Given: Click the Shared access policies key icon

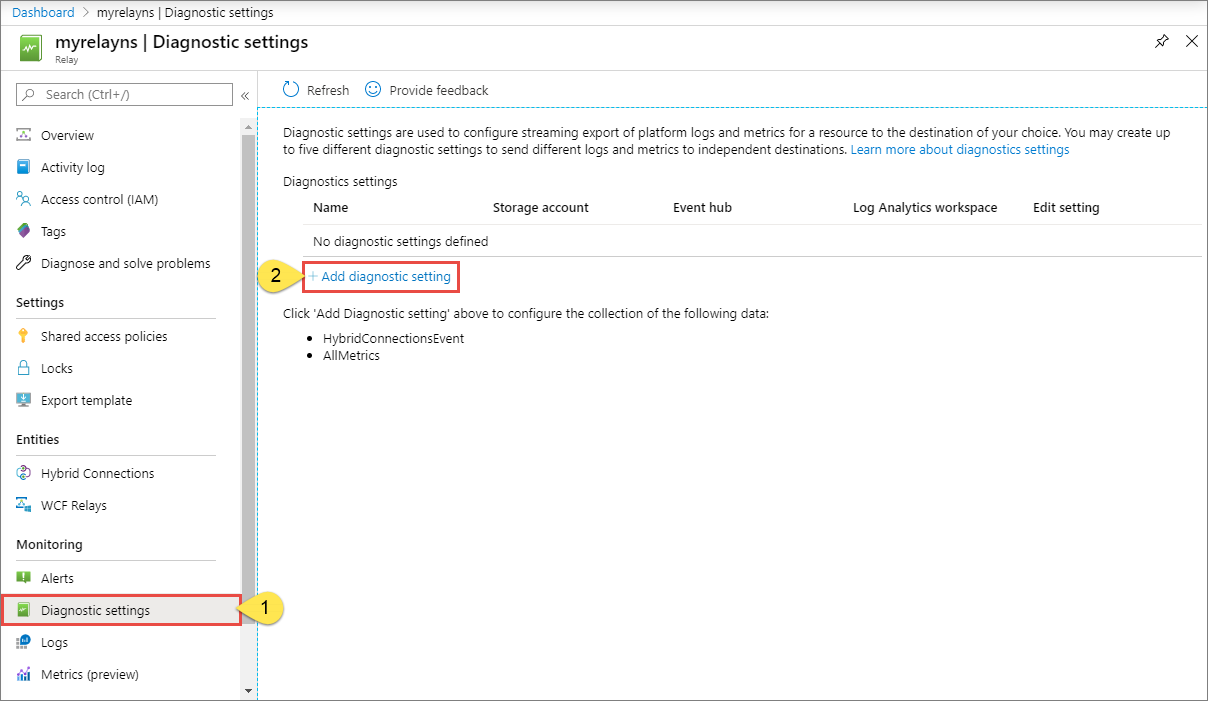Looking at the screenshot, I should coord(24,336).
